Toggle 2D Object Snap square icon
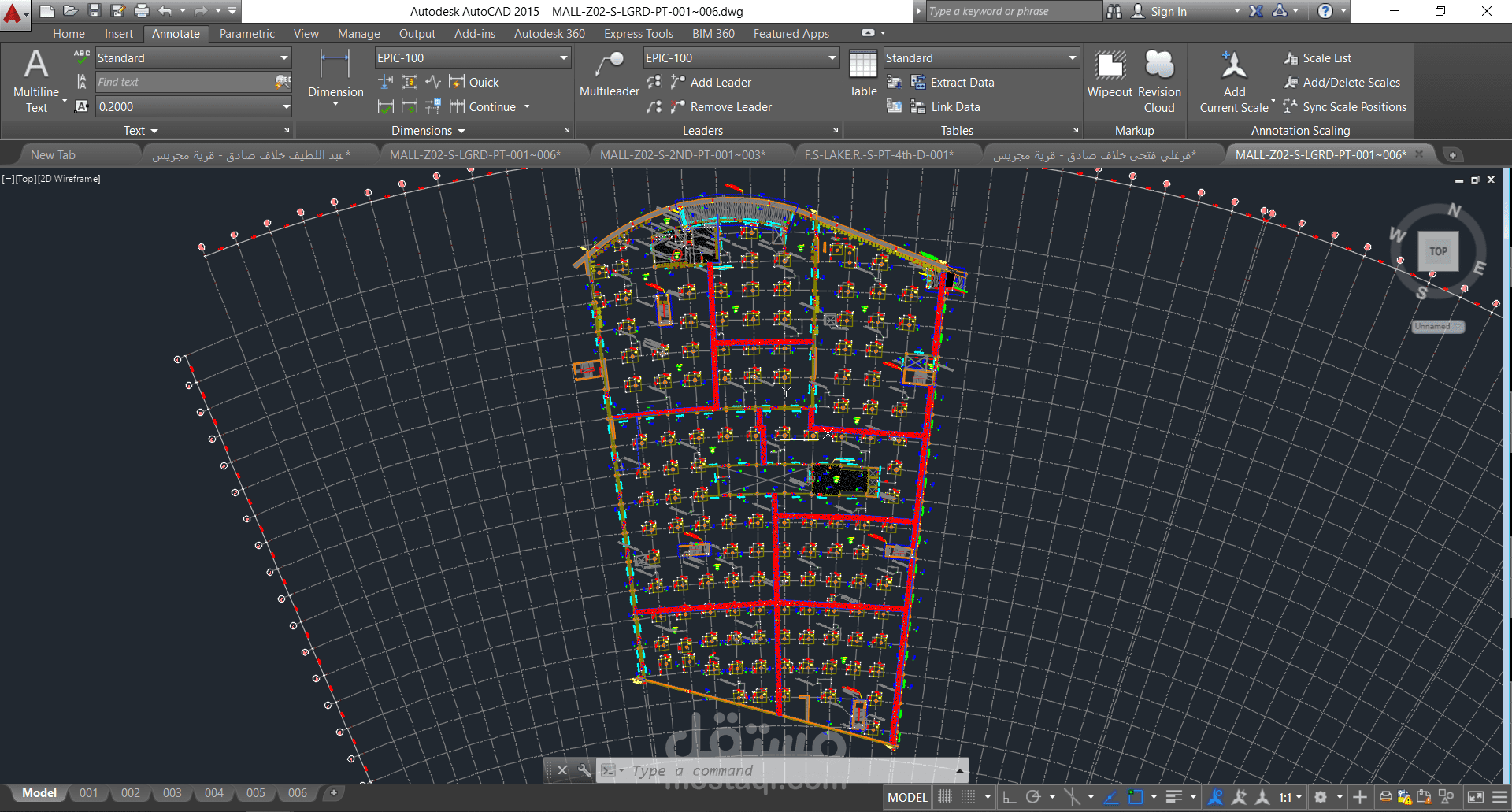The image size is (1512, 812). pos(1136,797)
